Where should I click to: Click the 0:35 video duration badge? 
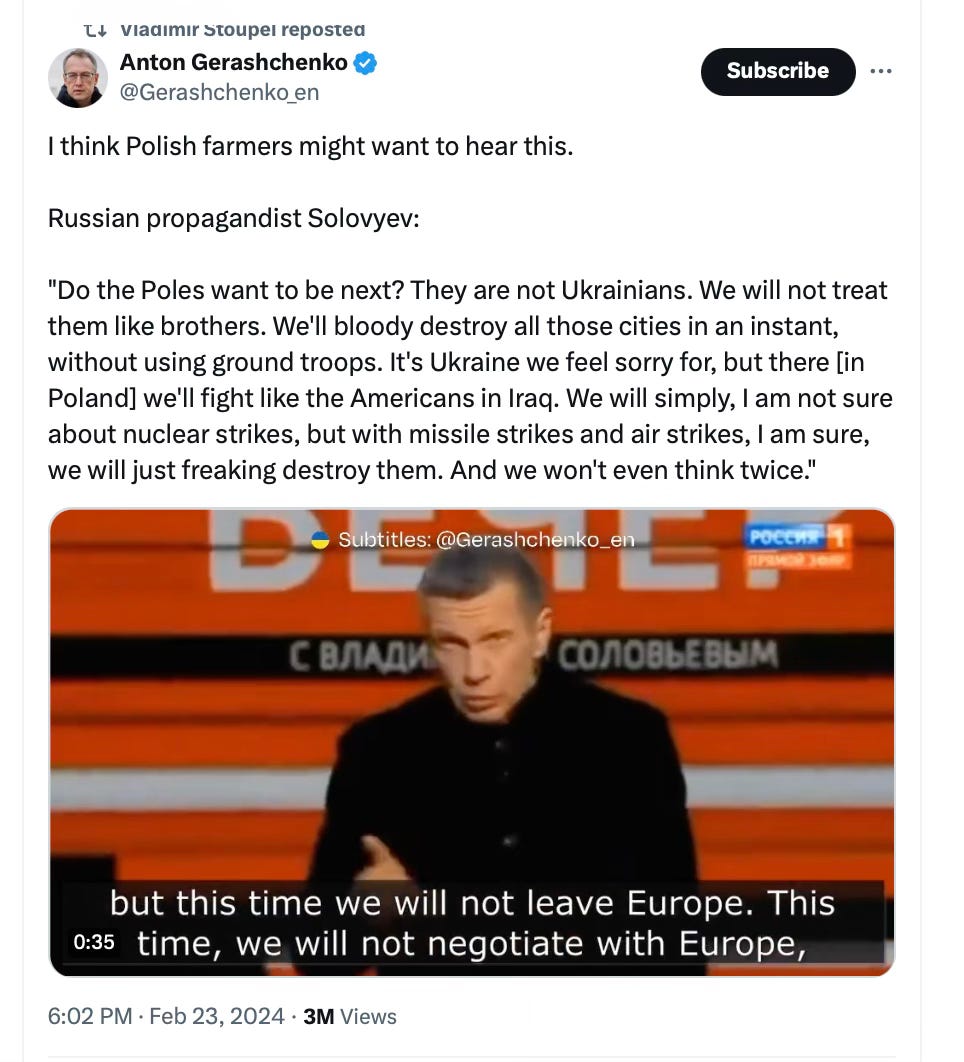(94, 942)
